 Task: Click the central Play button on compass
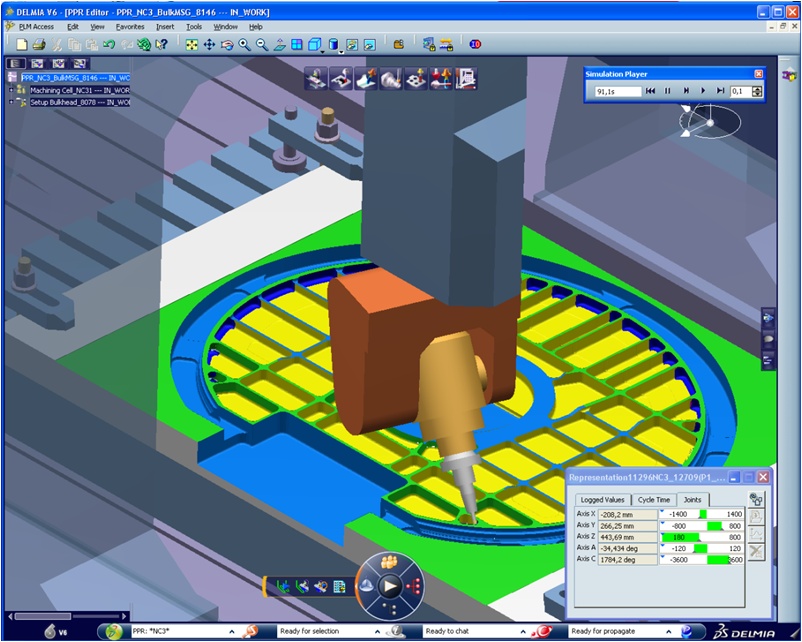click(390, 586)
